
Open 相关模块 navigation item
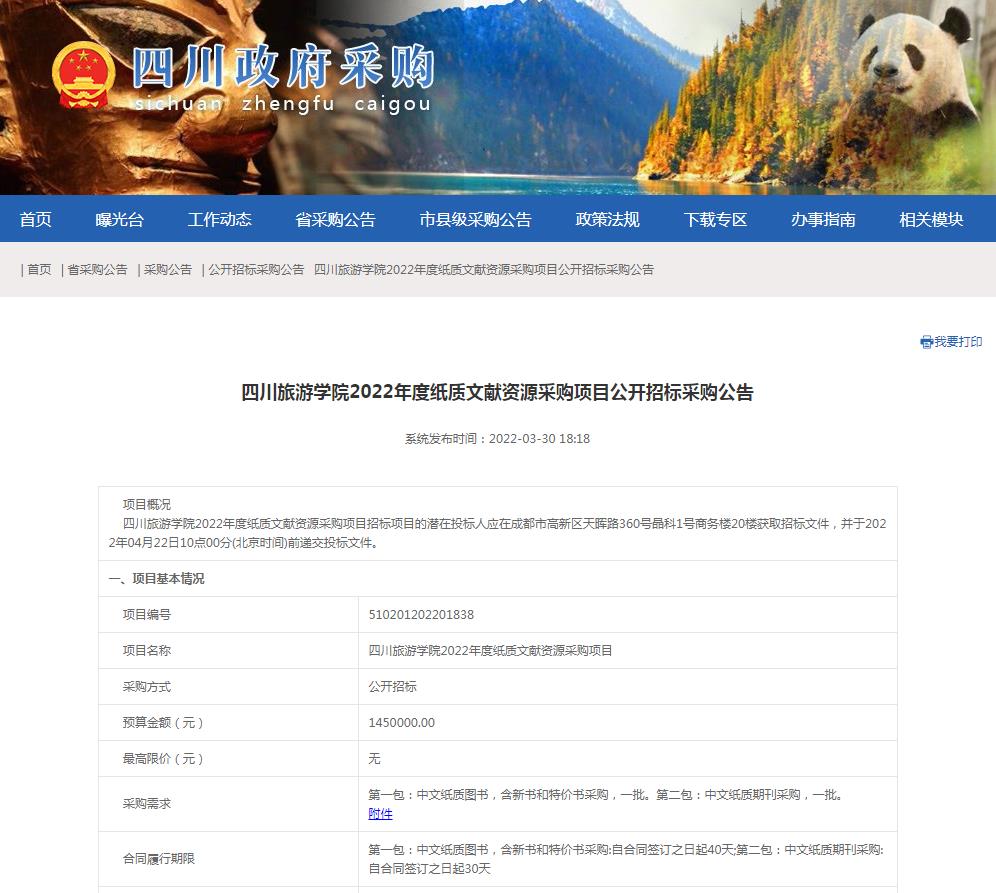click(931, 219)
